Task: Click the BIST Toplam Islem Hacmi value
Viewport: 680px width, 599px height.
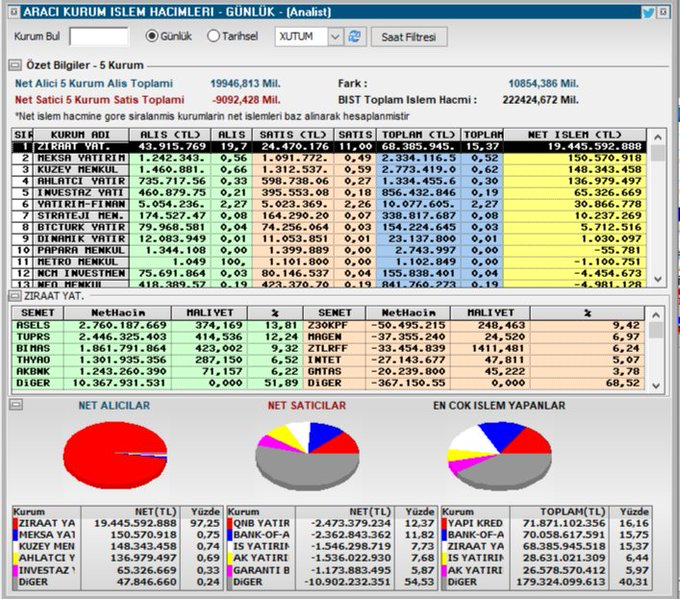Action: click(x=541, y=100)
